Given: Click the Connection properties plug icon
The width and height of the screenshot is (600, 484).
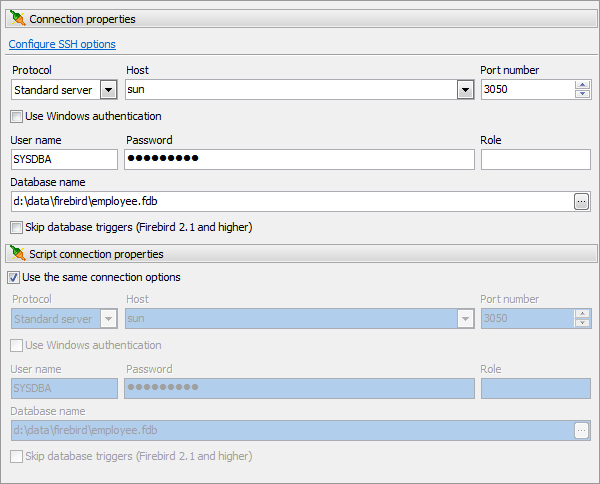Looking at the screenshot, I should [x=18, y=18].
